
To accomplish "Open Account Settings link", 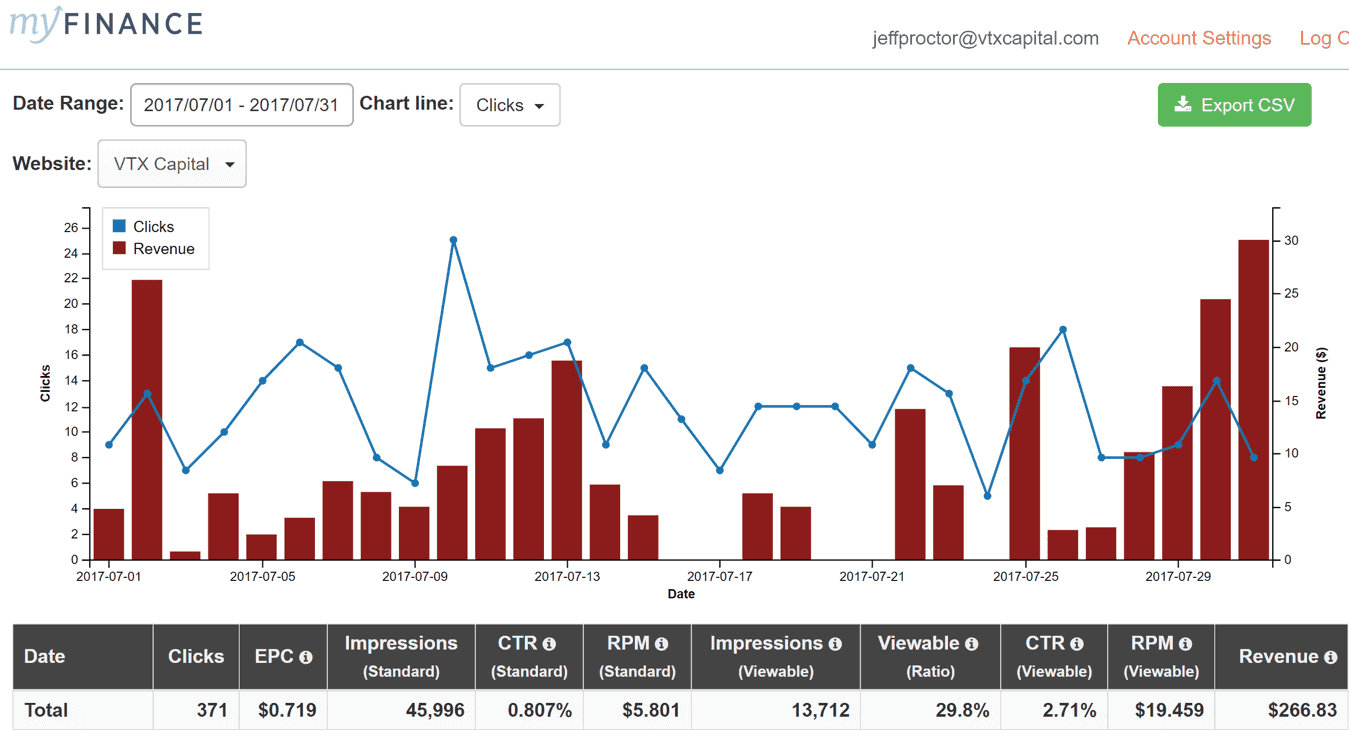I will [x=1199, y=38].
